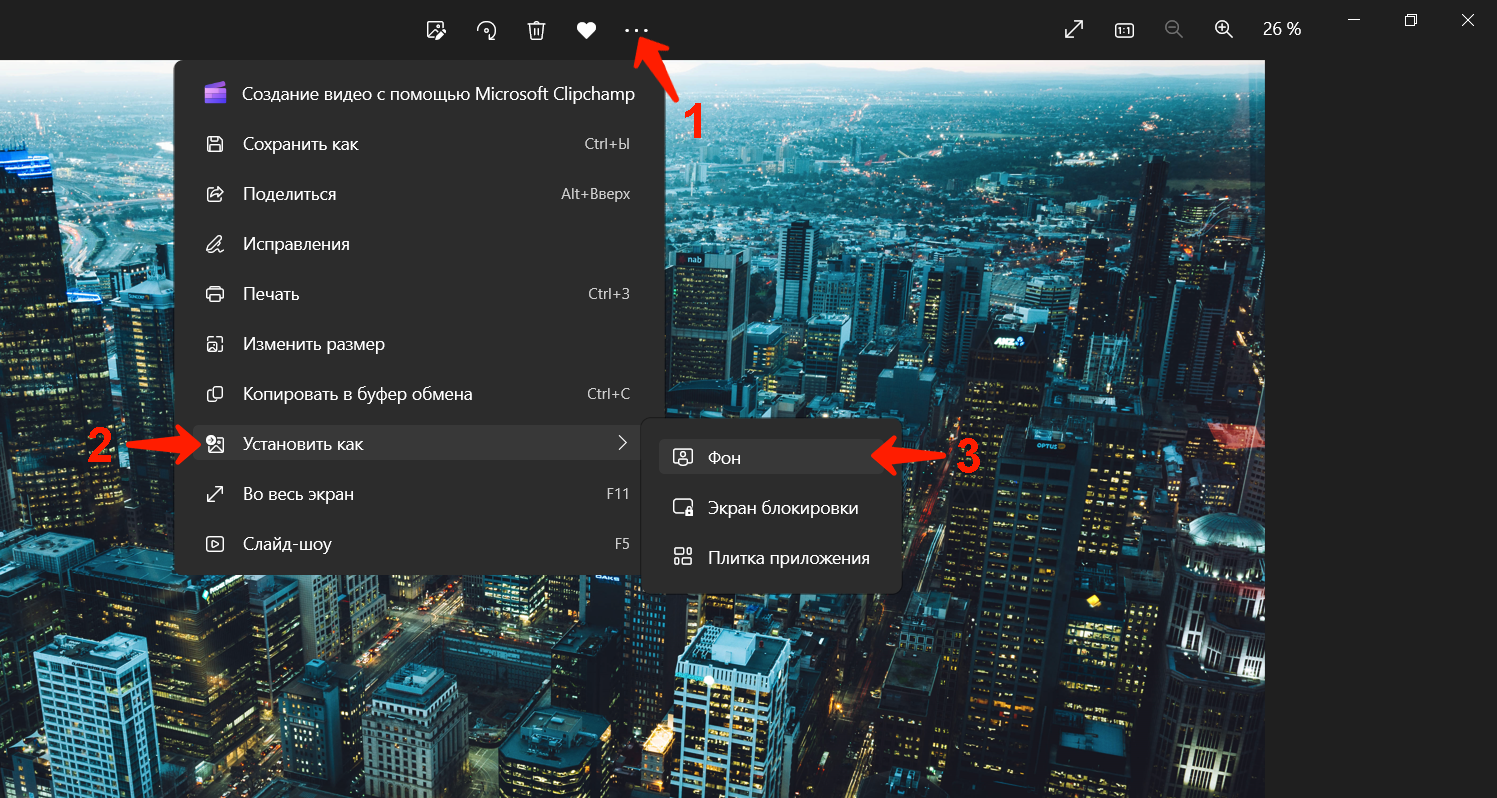Click the edit image icon in toolbar
Image resolution: width=1497 pixels, height=798 pixels.
[x=436, y=30]
